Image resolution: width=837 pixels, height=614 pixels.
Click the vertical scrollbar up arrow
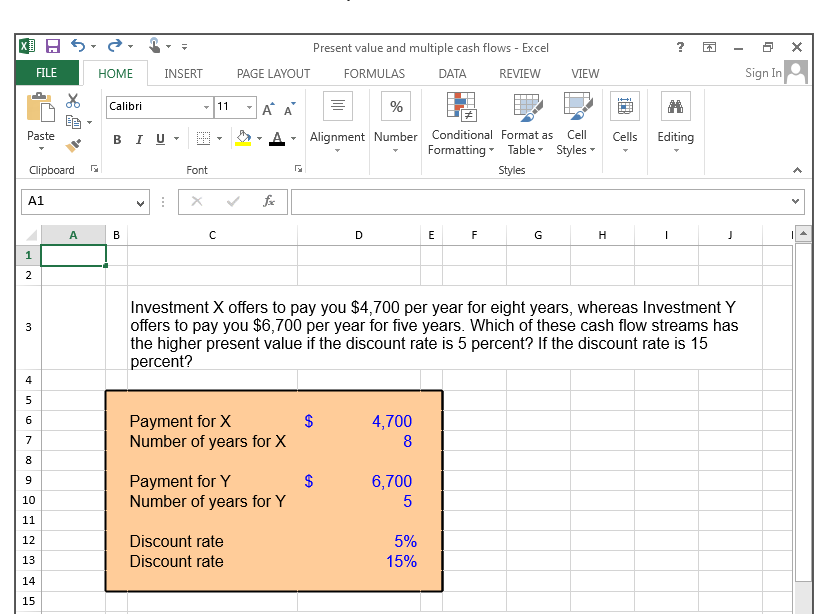click(x=803, y=234)
